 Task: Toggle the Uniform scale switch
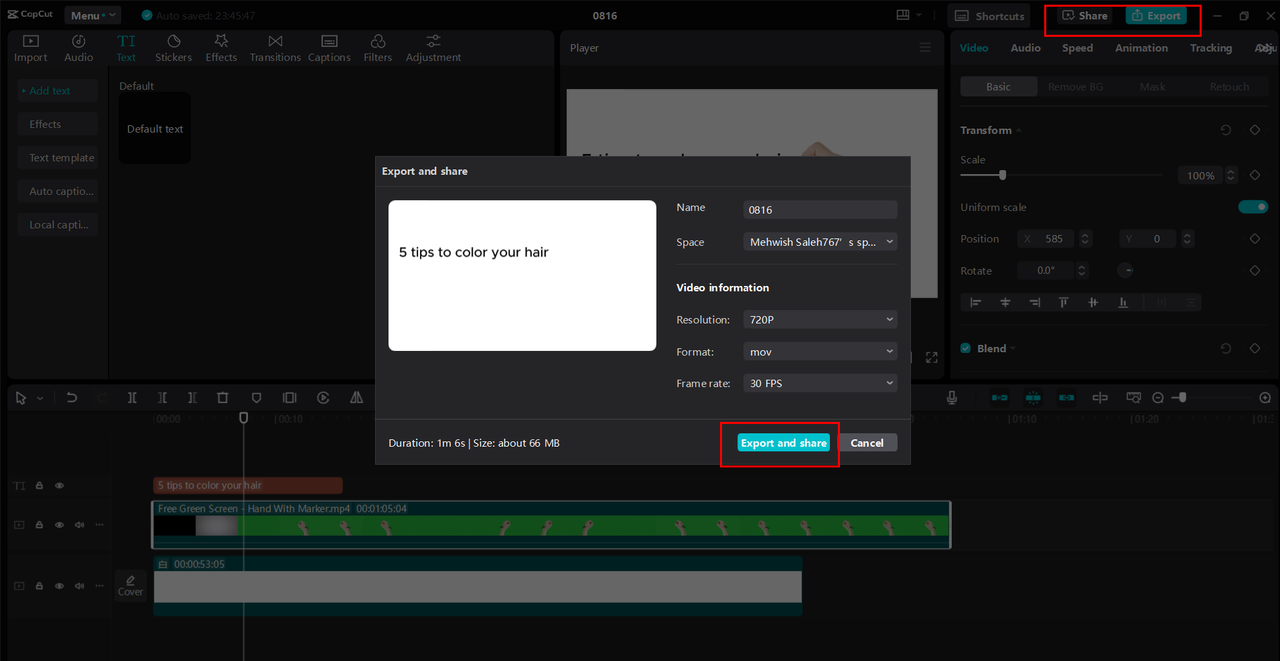pos(1253,207)
